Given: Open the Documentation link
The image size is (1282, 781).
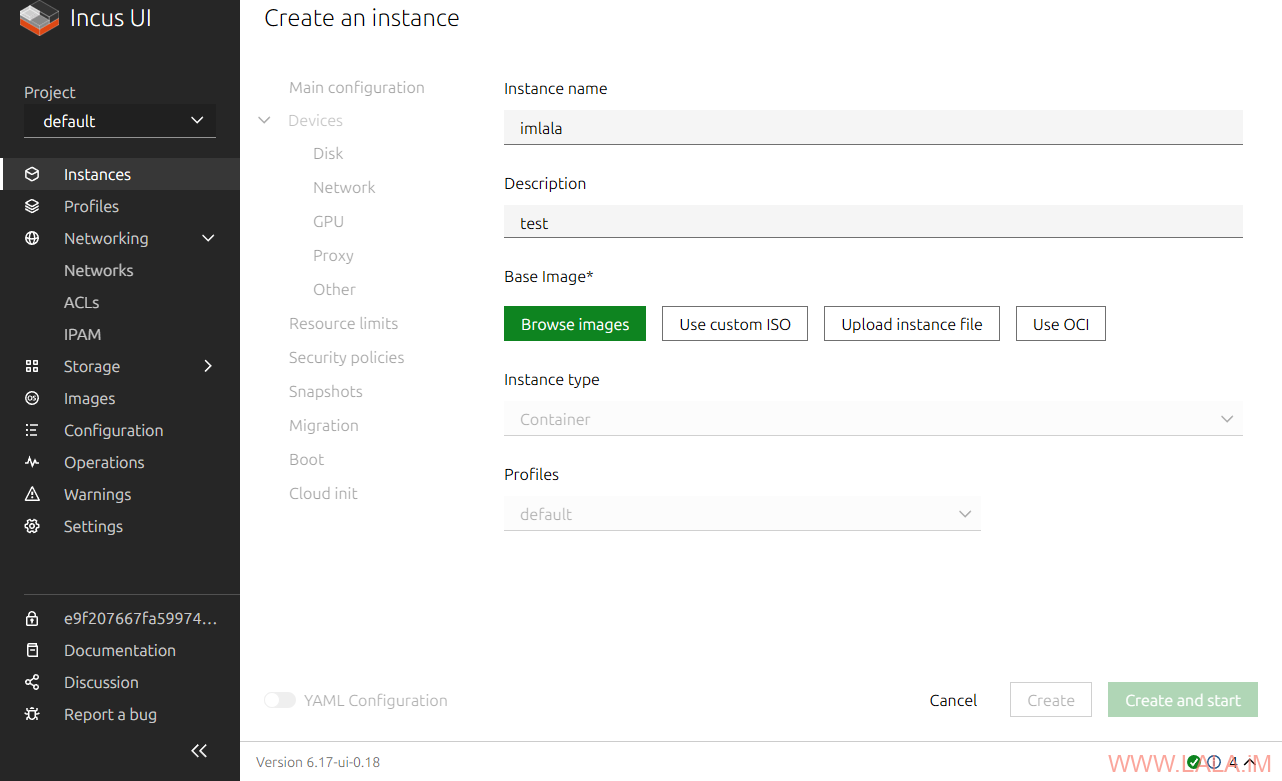Looking at the screenshot, I should (x=119, y=650).
